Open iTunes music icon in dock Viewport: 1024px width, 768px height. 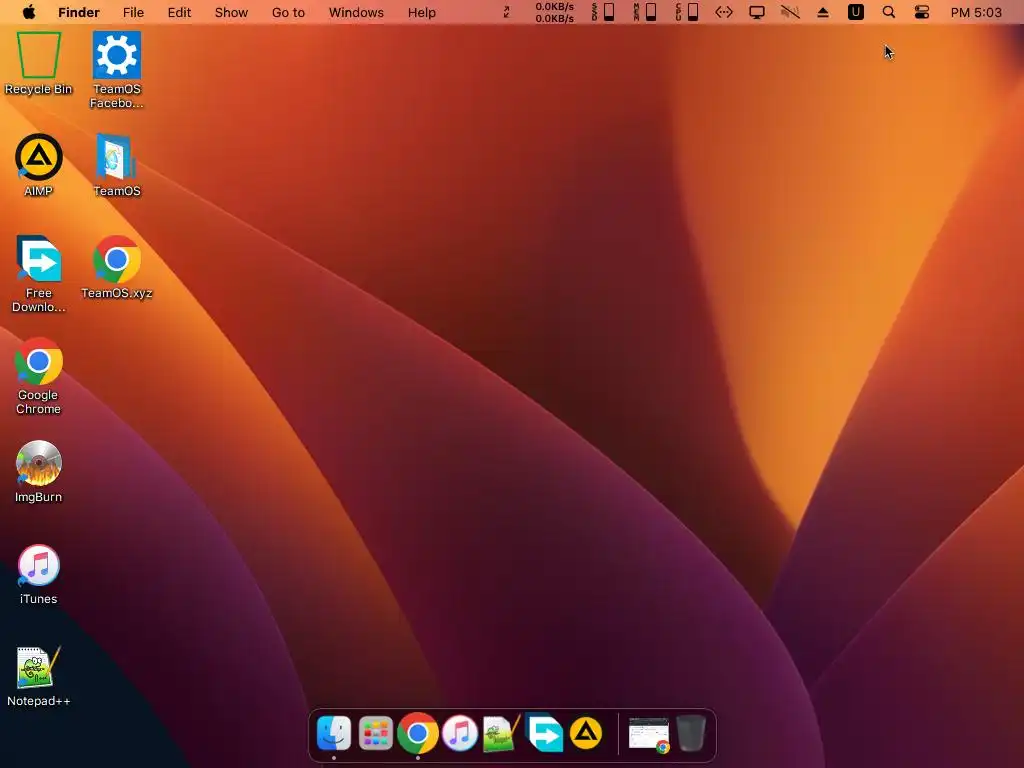pyautogui.click(x=460, y=733)
